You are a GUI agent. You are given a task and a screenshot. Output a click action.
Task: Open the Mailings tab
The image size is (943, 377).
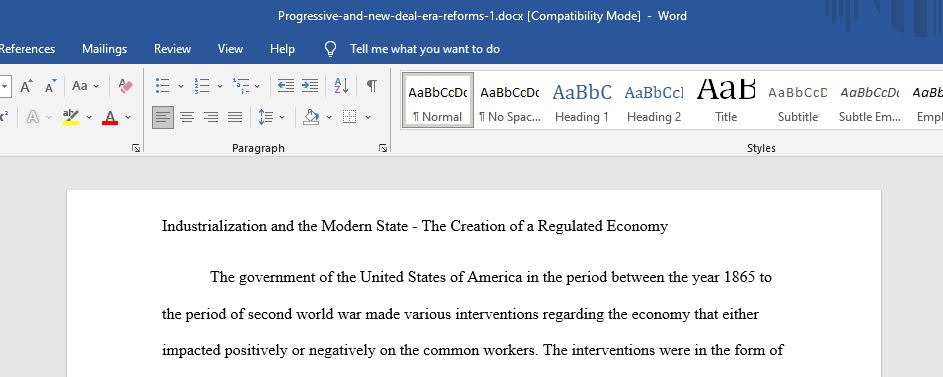(x=105, y=49)
